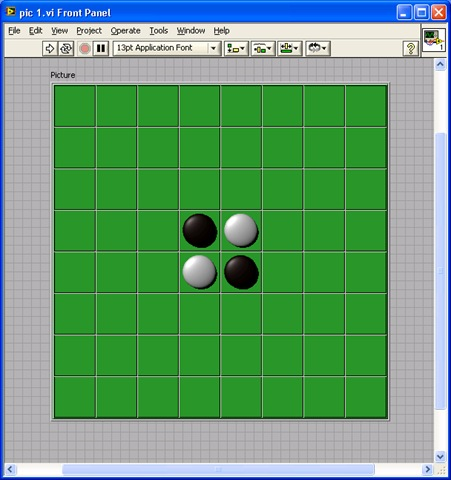Open Context Help question mark

(411, 48)
